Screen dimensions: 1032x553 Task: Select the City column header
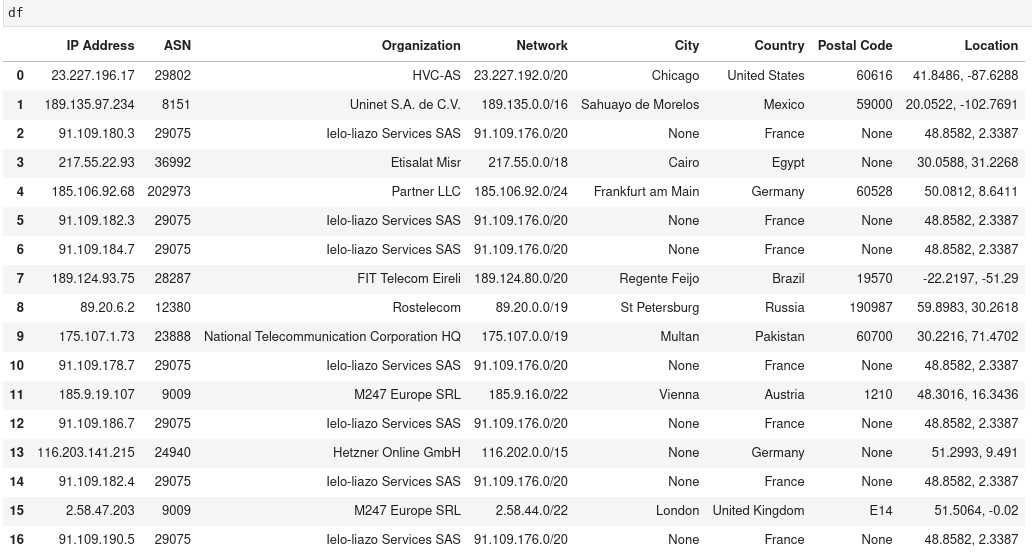(x=686, y=45)
